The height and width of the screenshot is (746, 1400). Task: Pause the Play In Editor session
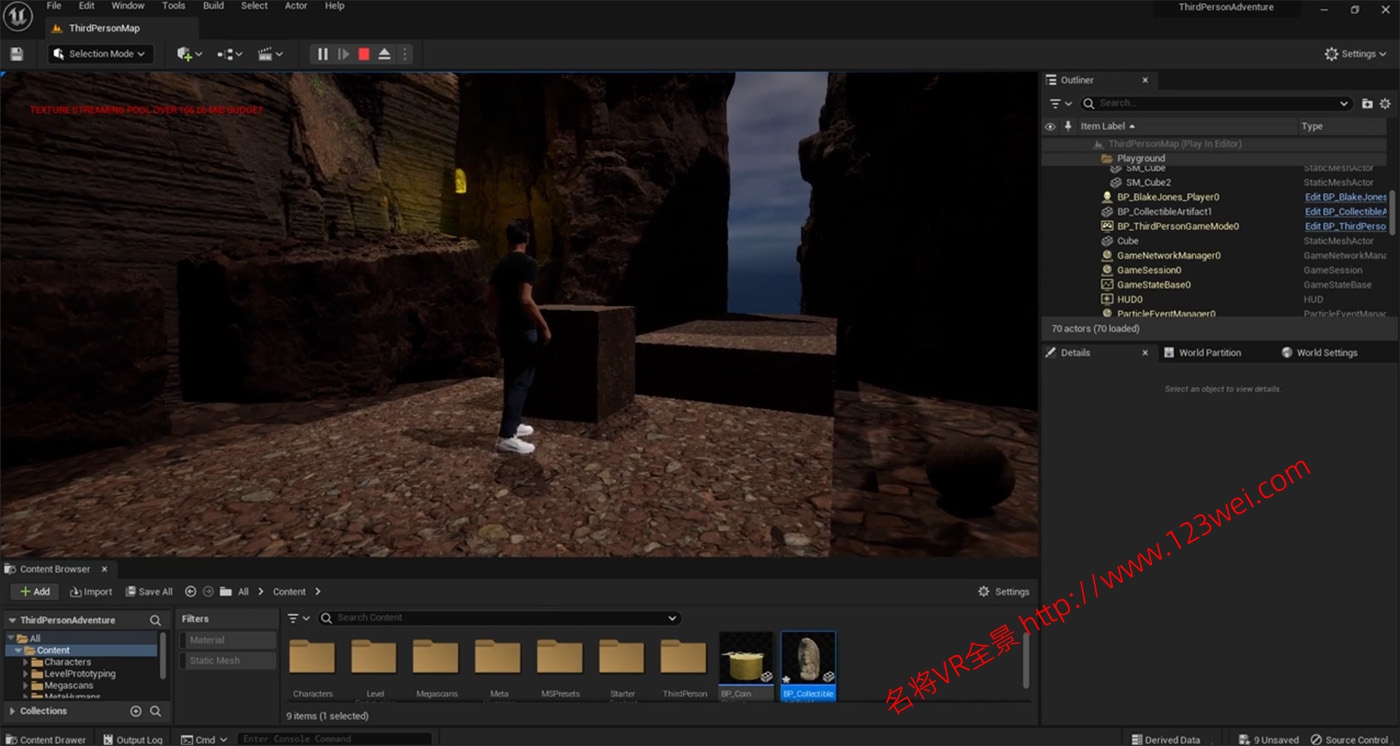point(323,54)
